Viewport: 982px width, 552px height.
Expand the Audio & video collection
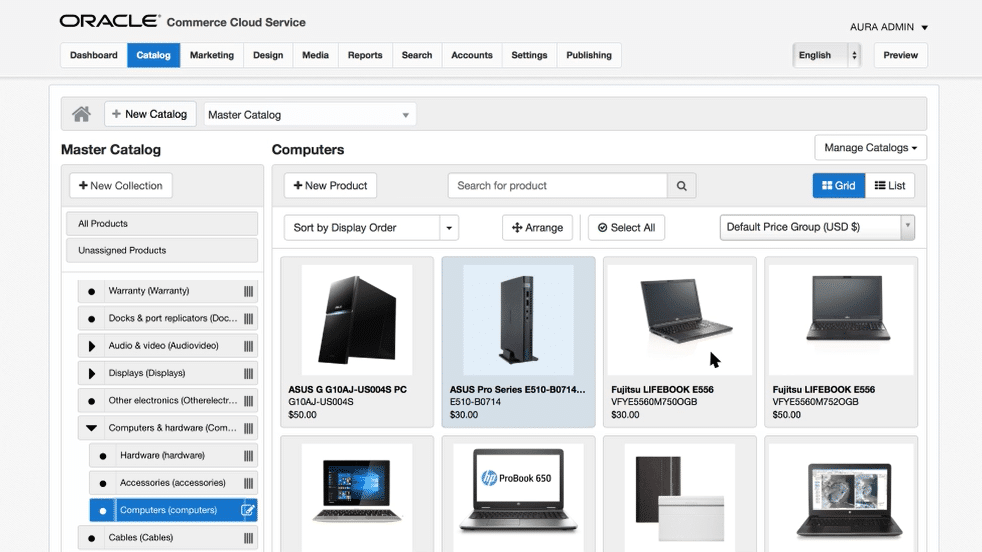[x=91, y=346]
